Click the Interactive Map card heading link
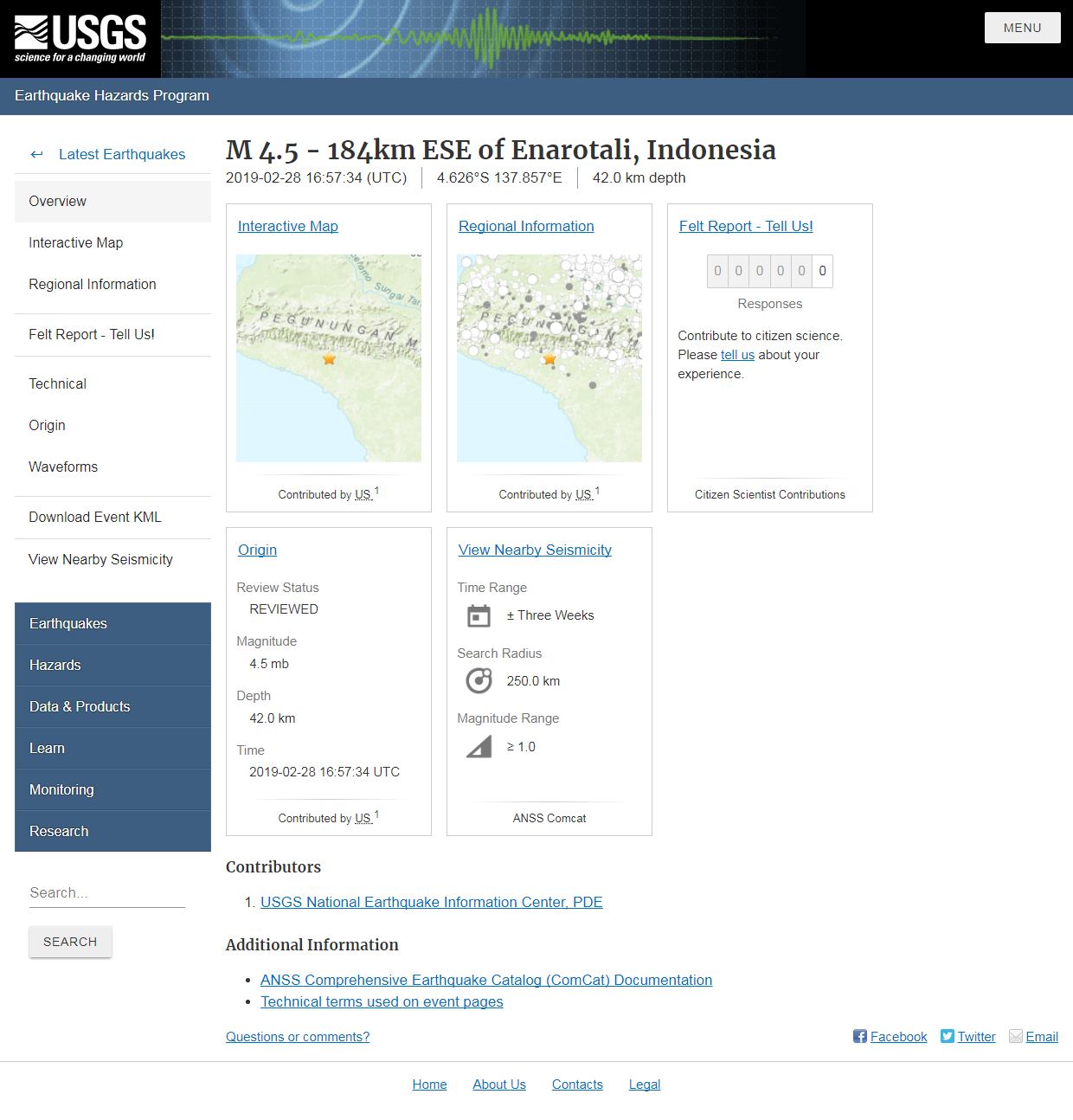The width and height of the screenshot is (1073, 1120). pyautogui.click(x=288, y=226)
